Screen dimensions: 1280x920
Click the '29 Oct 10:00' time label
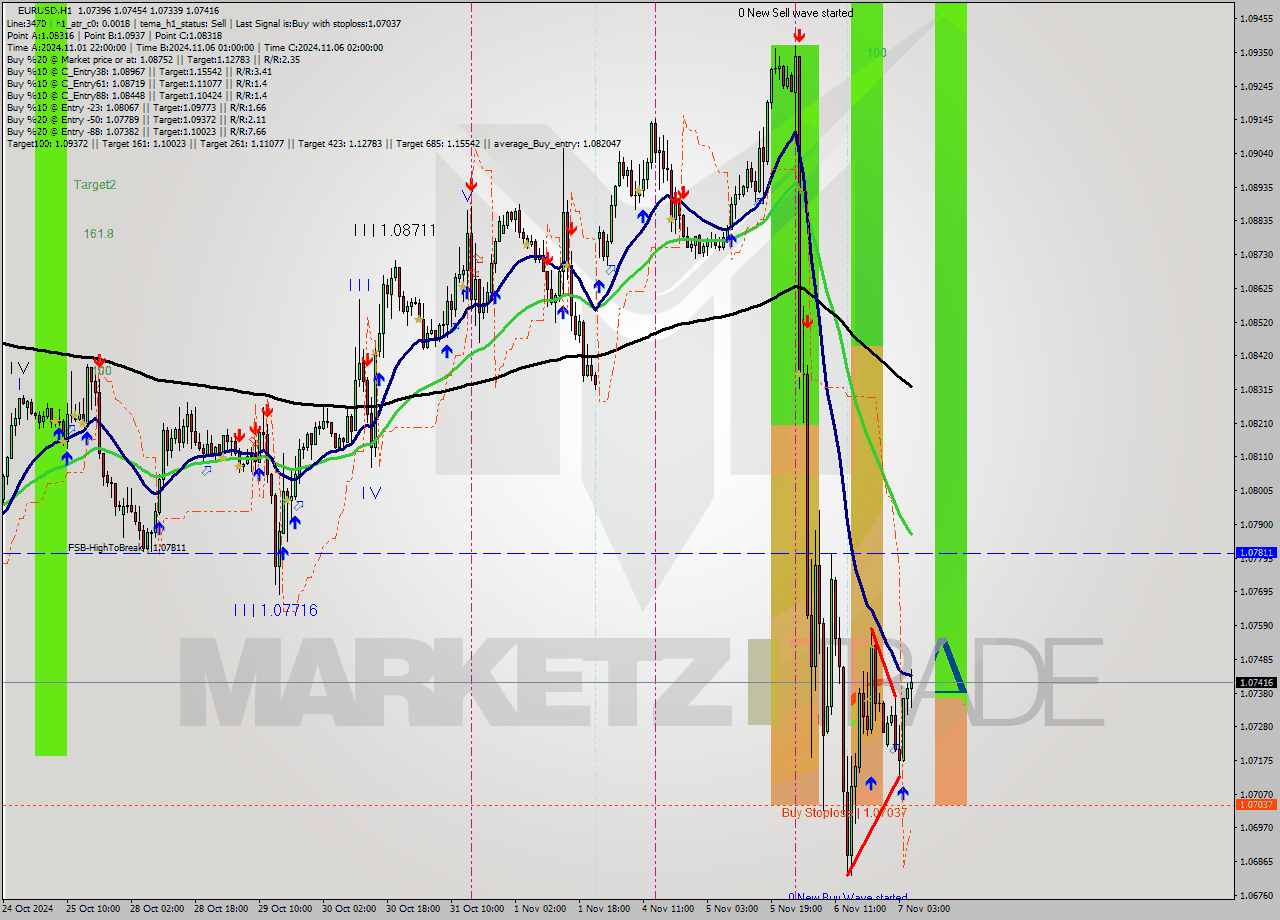287,909
